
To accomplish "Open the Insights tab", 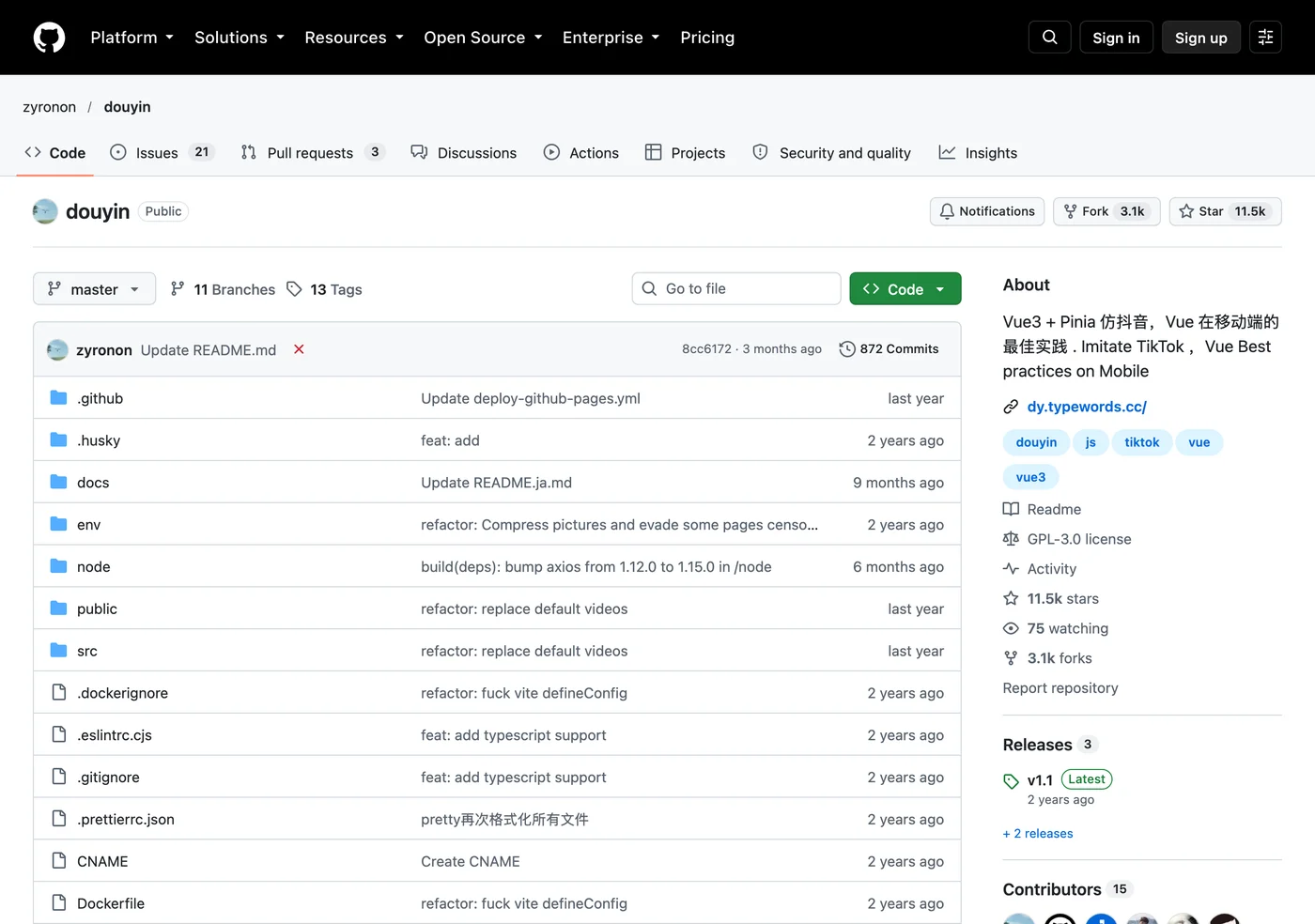I will pos(978,153).
